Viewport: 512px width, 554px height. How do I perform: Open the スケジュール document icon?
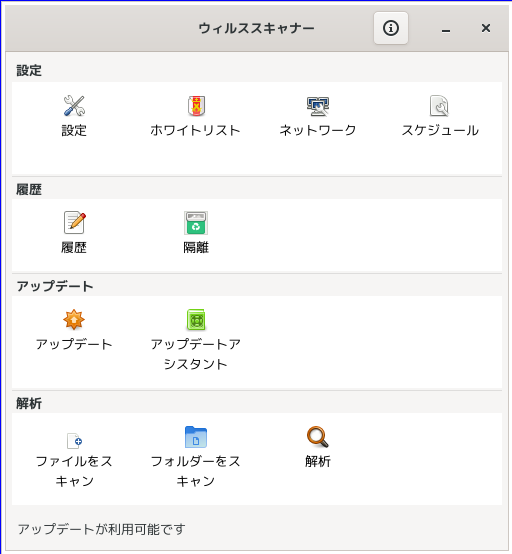coord(439,106)
